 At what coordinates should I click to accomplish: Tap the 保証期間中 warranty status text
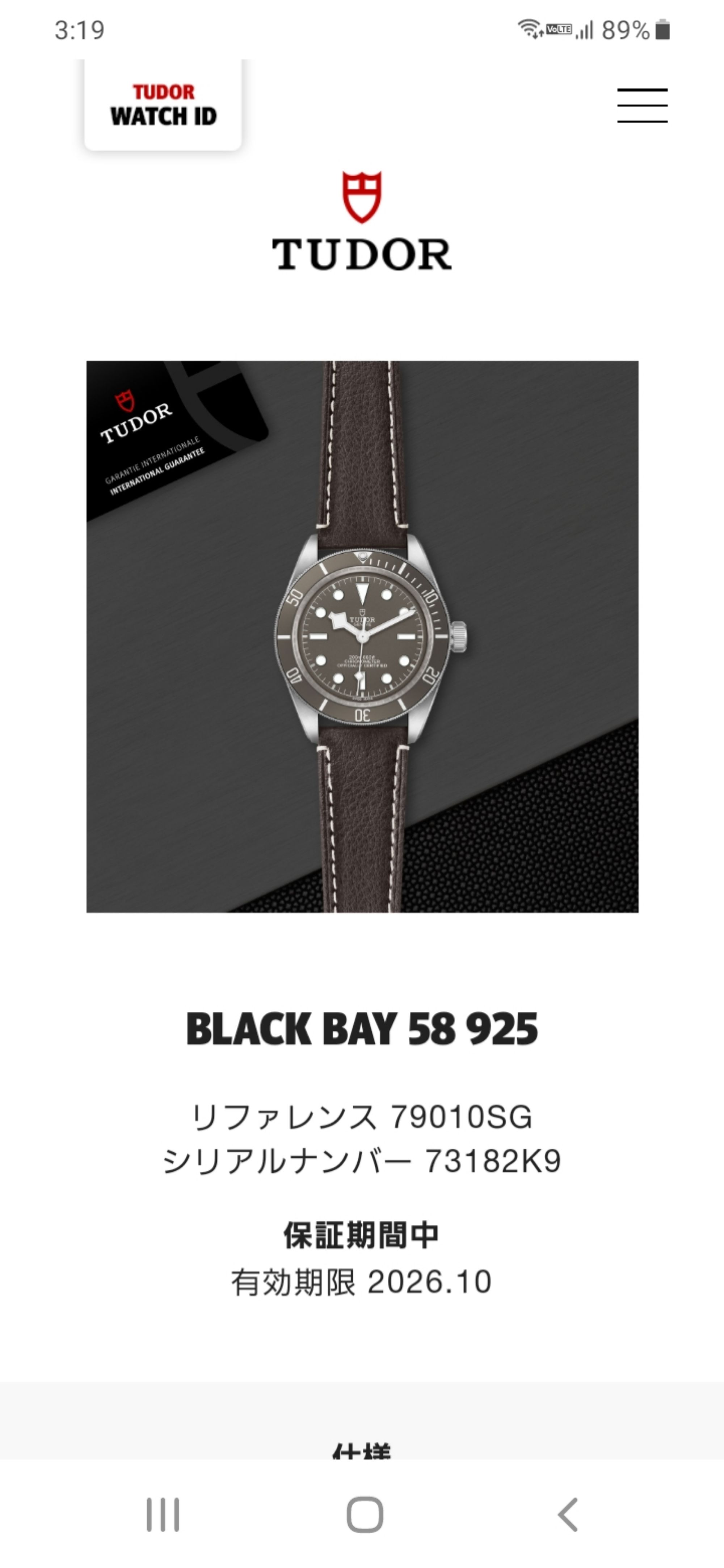(362, 1235)
